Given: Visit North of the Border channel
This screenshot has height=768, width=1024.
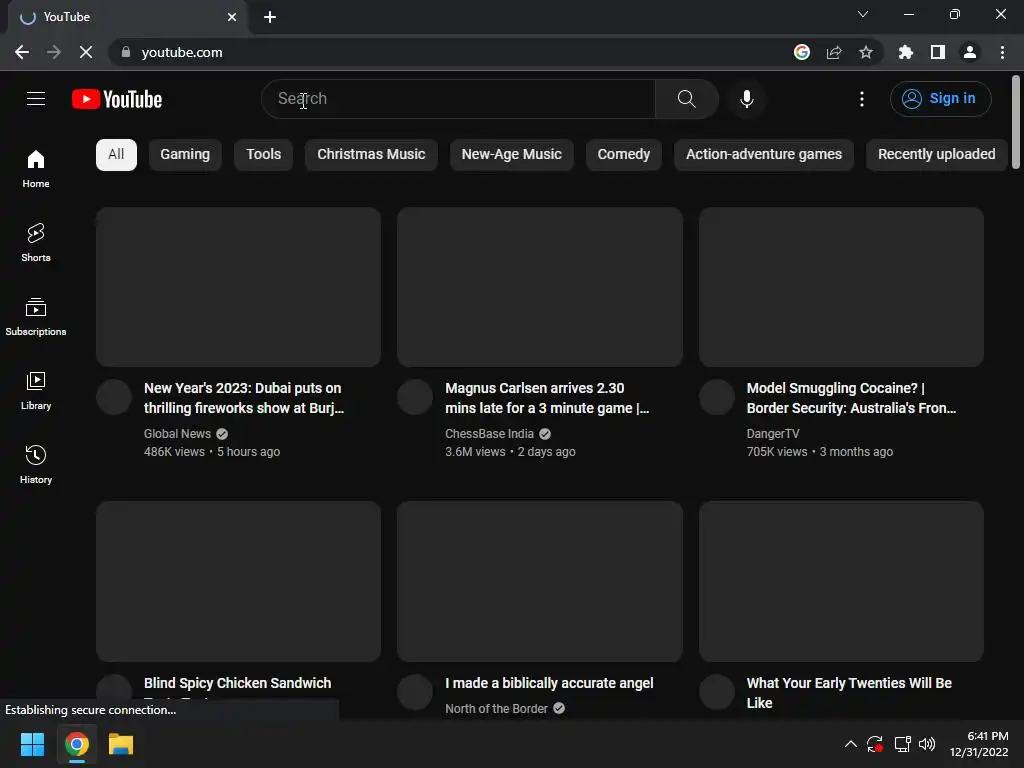Looking at the screenshot, I should [x=496, y=709].
